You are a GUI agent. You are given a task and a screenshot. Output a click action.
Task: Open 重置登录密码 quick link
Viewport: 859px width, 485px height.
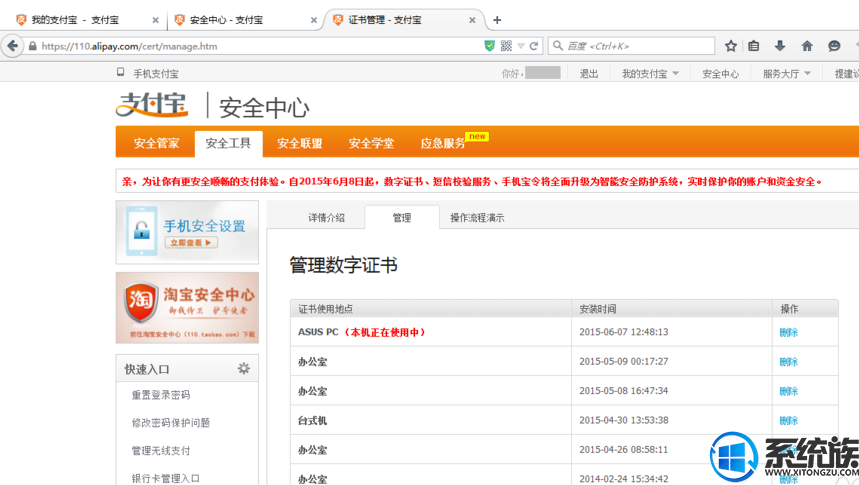pyautogui.click(x=161, y=395)
